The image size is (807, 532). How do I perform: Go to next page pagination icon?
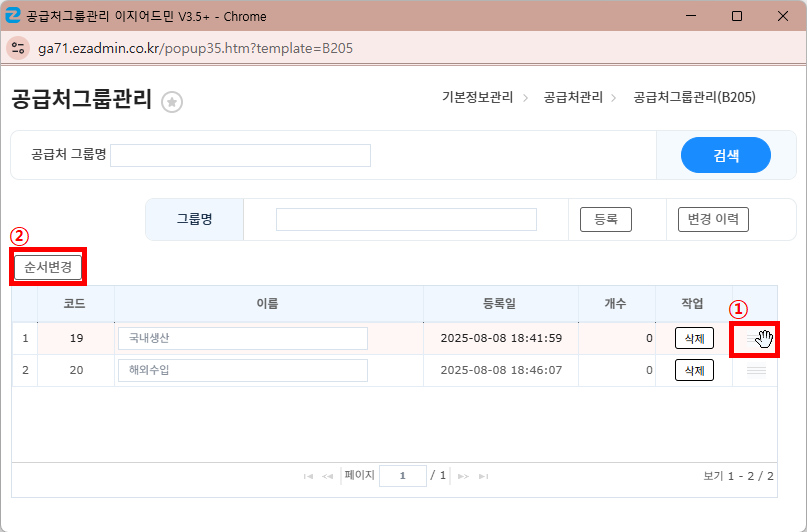(462, 476)
